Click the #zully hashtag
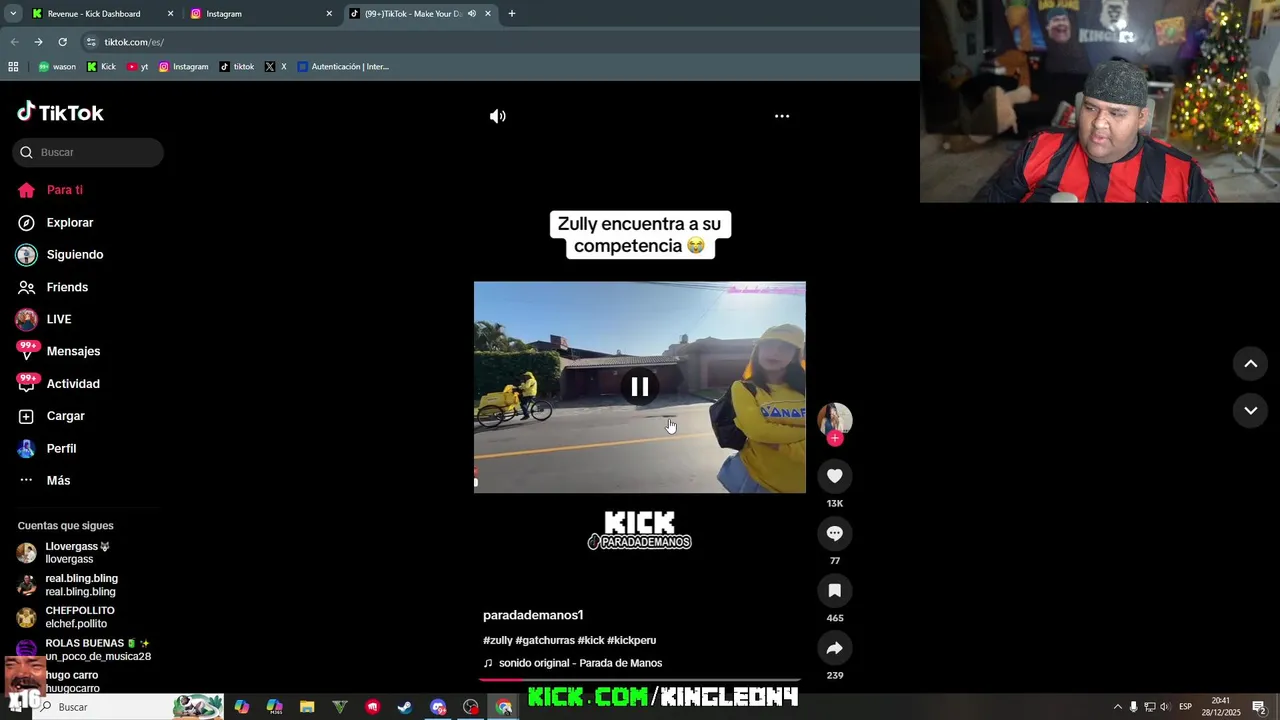 [x=498, y=640]
